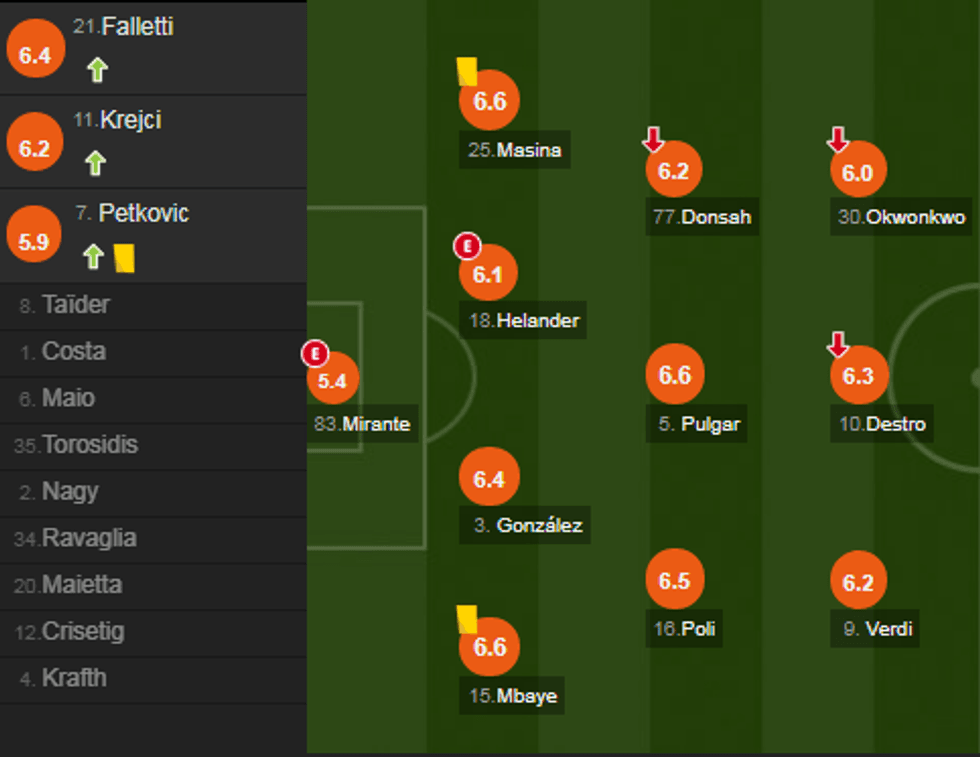Select Crisetig in the substitutes list
The image size is (980, 757).
pyautogui.click(x=83, y=632)
